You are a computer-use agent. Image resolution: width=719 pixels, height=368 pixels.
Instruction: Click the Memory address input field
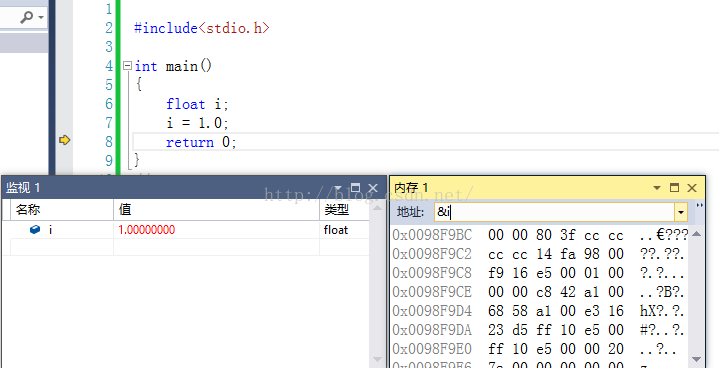(x=554, y=212)
